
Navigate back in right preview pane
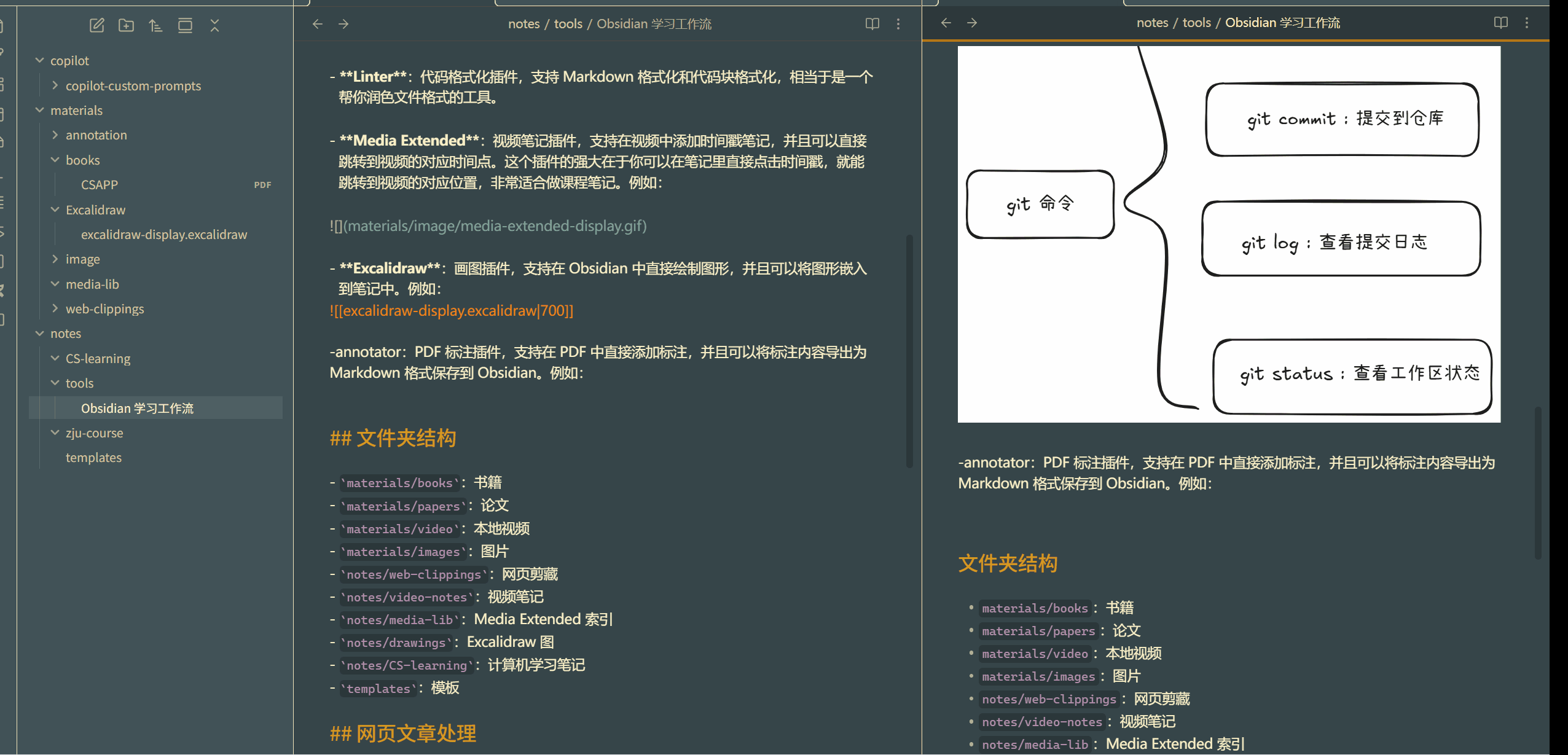pos(946,23)
